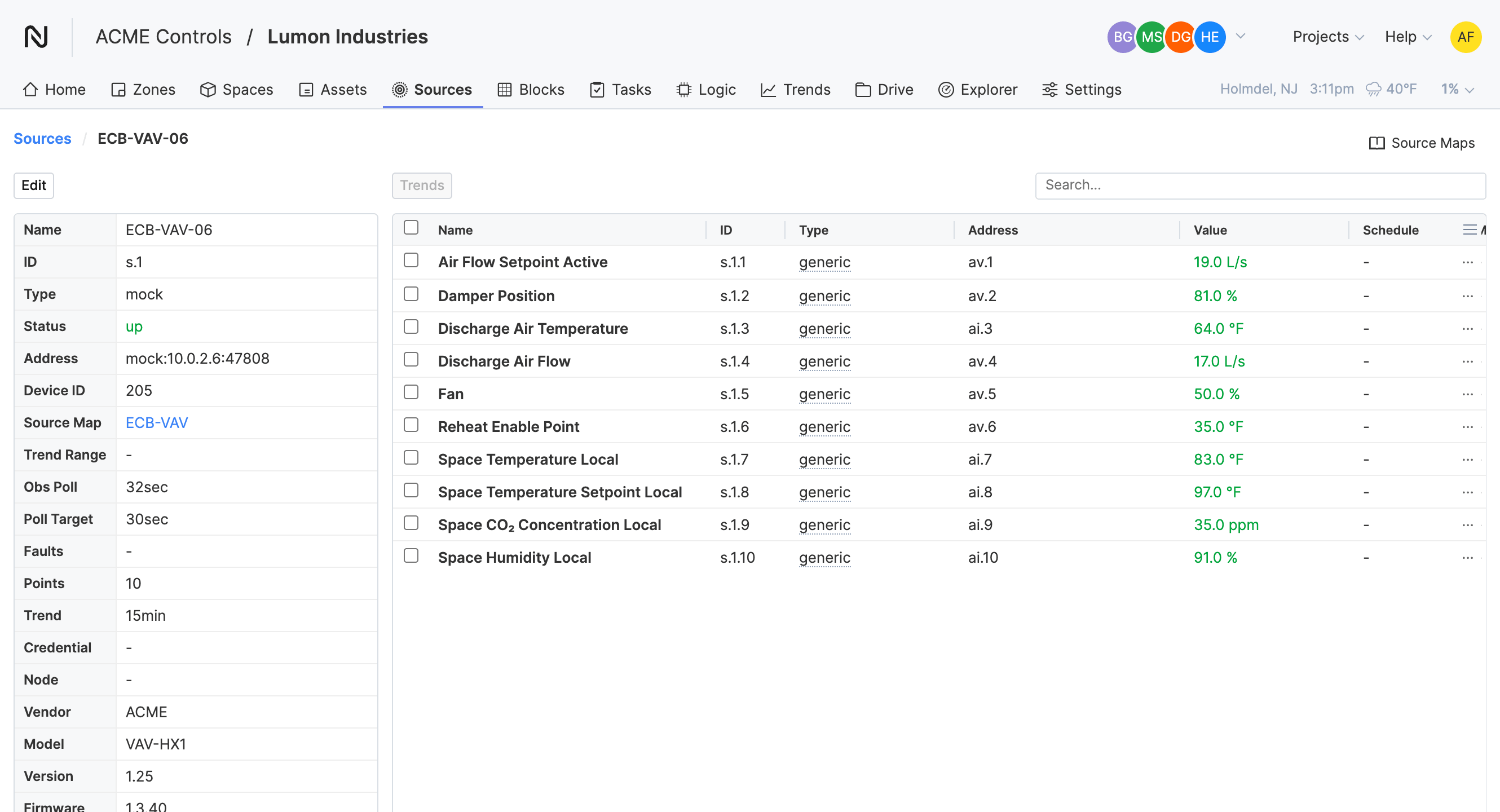Go to the Explorer tab
1500x812 pixels.
[978, 90]
